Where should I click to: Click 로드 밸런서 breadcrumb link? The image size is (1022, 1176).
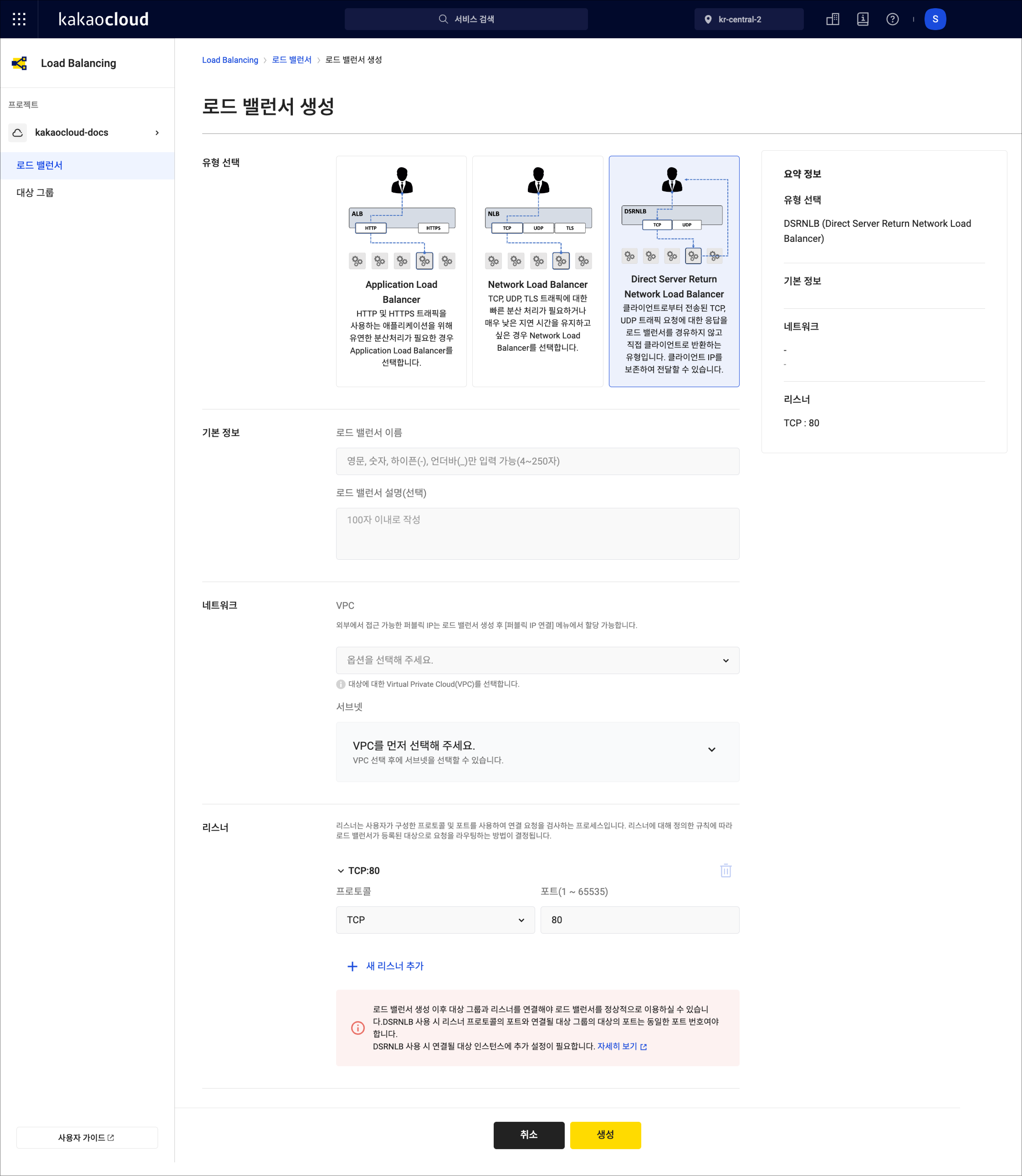[x=291, y=60]
